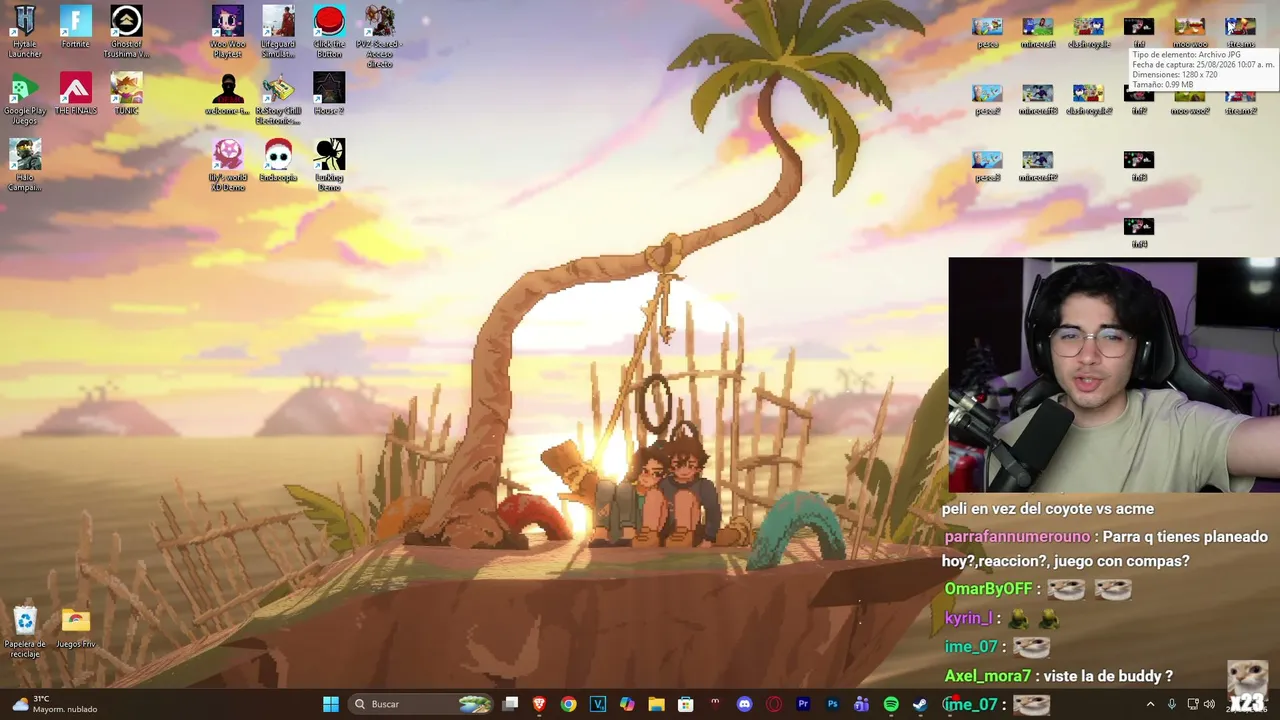Select the minecraft image thumbnail in top row
This screenshot has width=1280, height=720.
pyautogui.click(x=1037, y=33)
